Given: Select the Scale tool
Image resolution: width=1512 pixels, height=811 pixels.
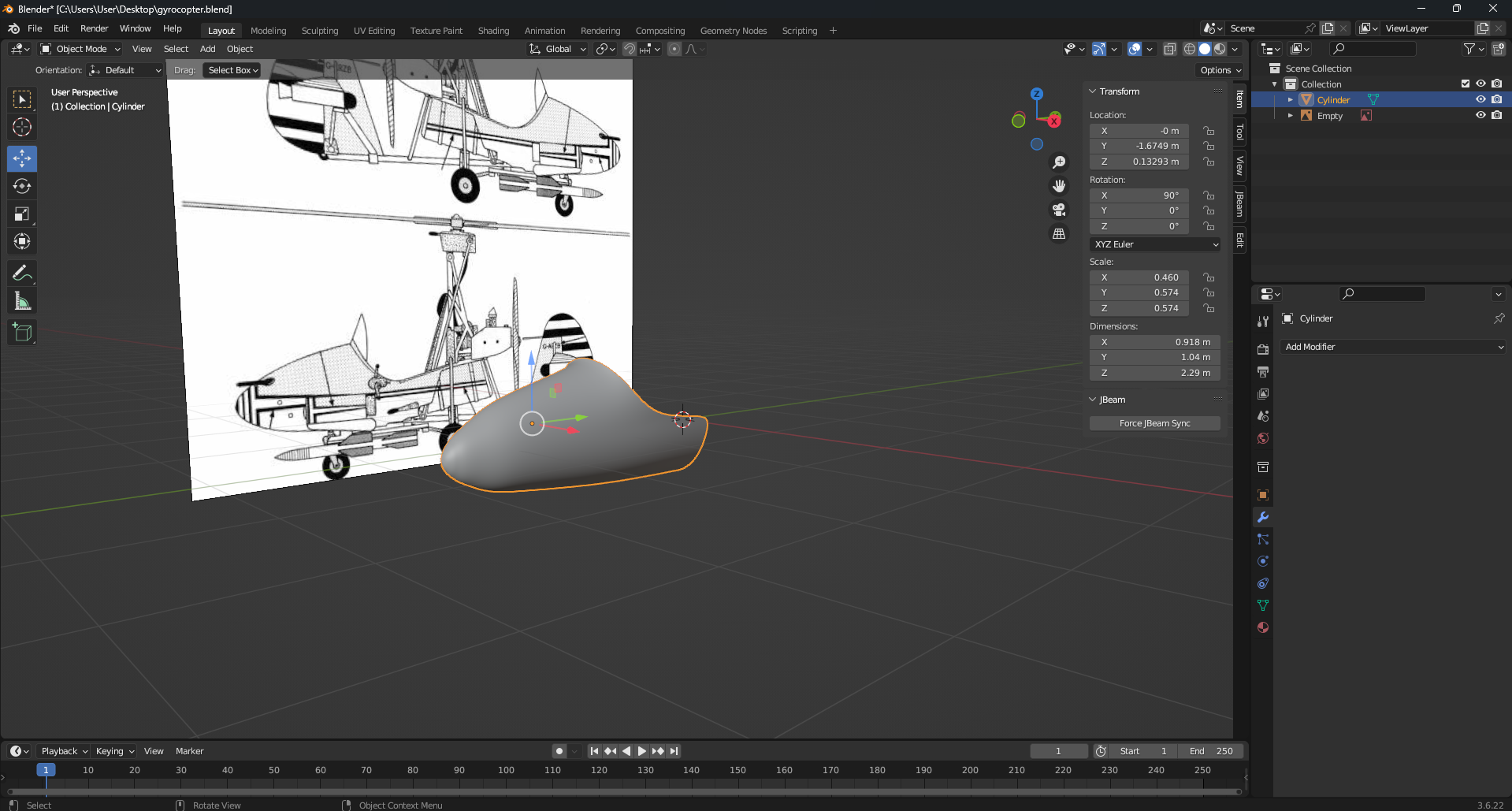Looking at the screenshot, I should pyautogui.click(x=22, y=214).
